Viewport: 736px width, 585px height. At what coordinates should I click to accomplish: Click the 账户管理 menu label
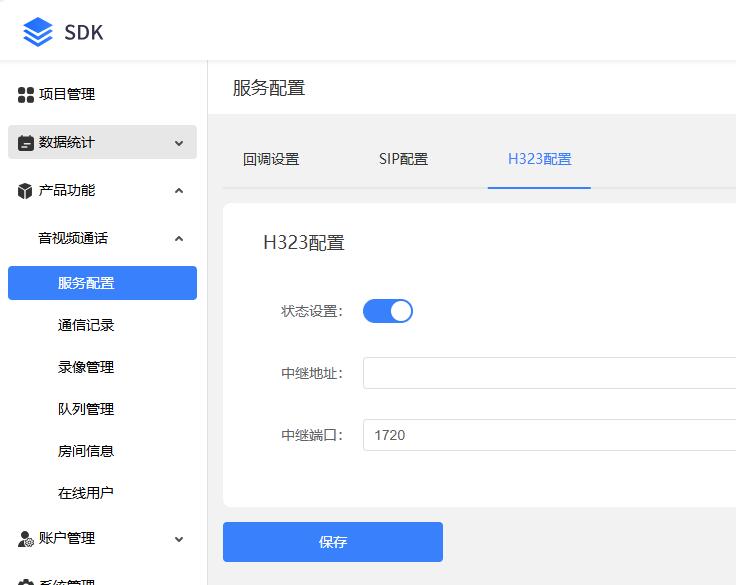(x=67, y=539)
